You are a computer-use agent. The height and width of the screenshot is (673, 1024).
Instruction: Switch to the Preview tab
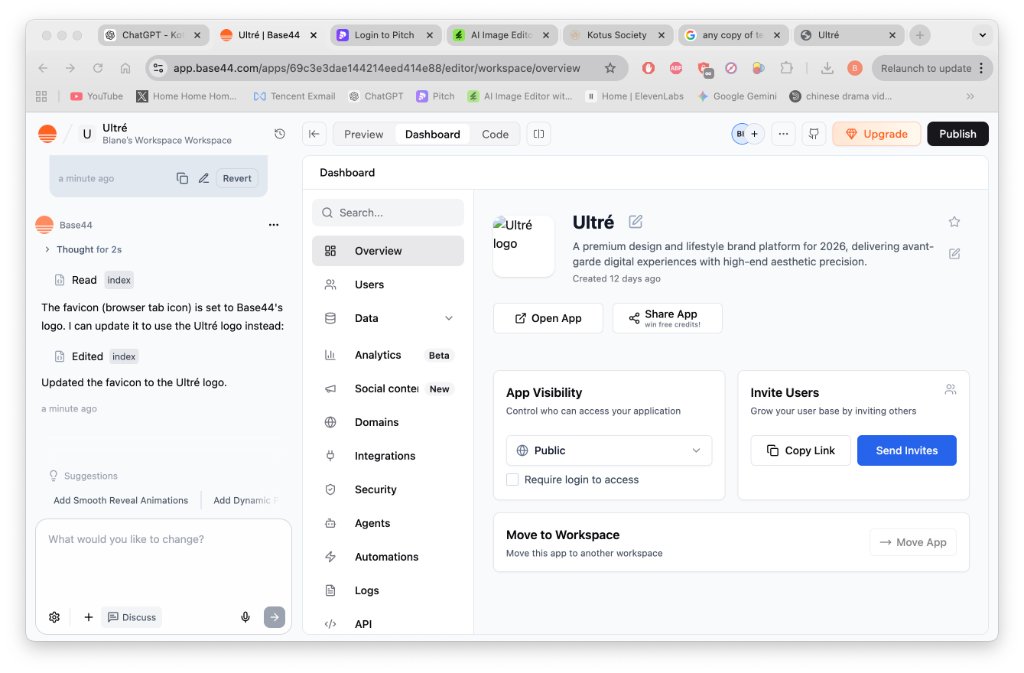[x=363, y=134]
